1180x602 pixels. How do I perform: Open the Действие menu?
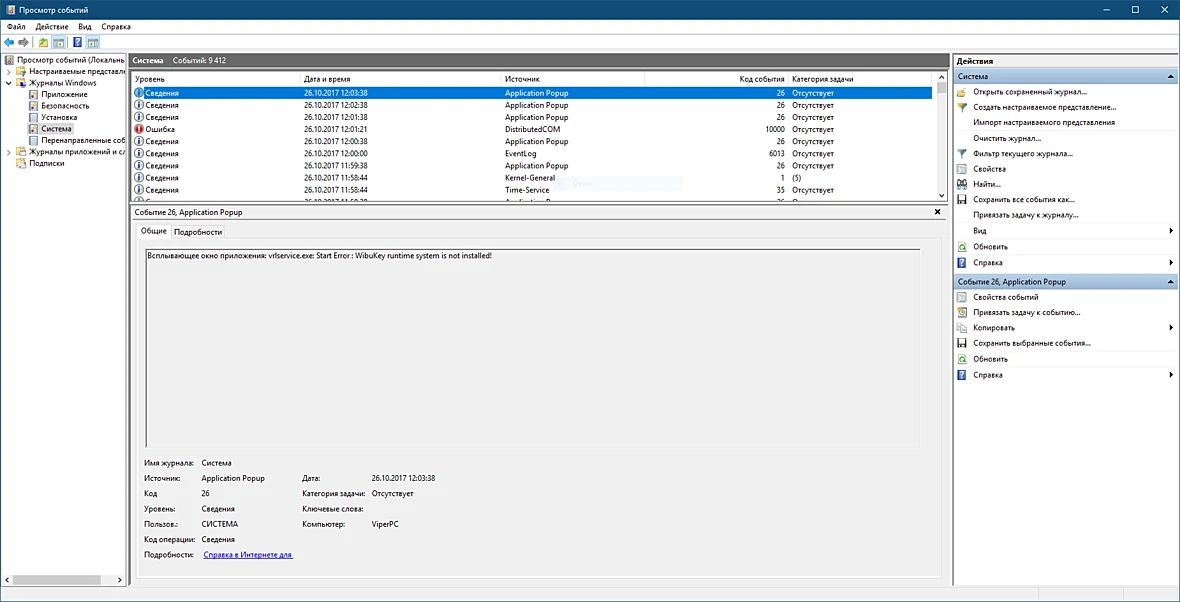coord(52,26)
